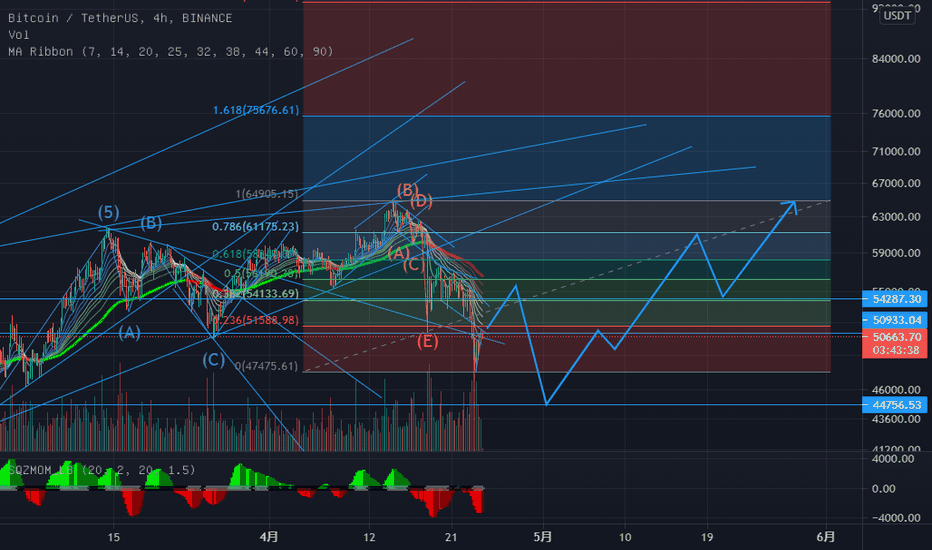Select the 0.236(51588.98) Fibonacci label
The height and width of the screenshot is (550, 932).
pyautogui.click(x=256, y=320)
